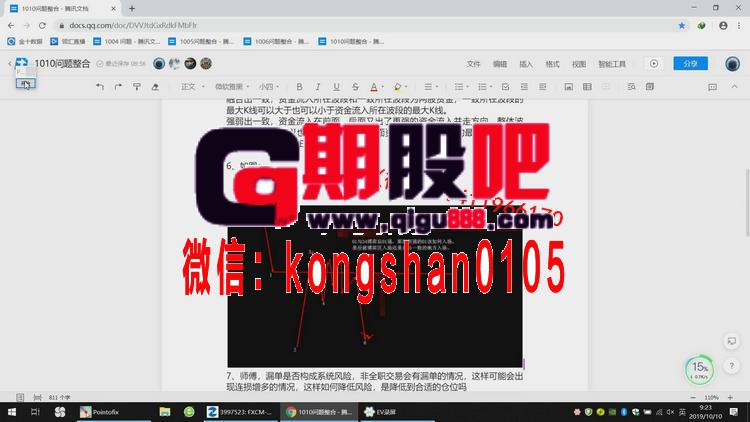The width and height of the screenshot is (750, 422).
Task: Open the 文件 menu
Action: [473, 64]
